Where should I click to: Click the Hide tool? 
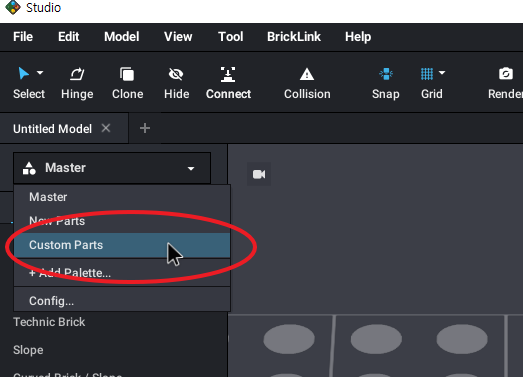(176, 83)
